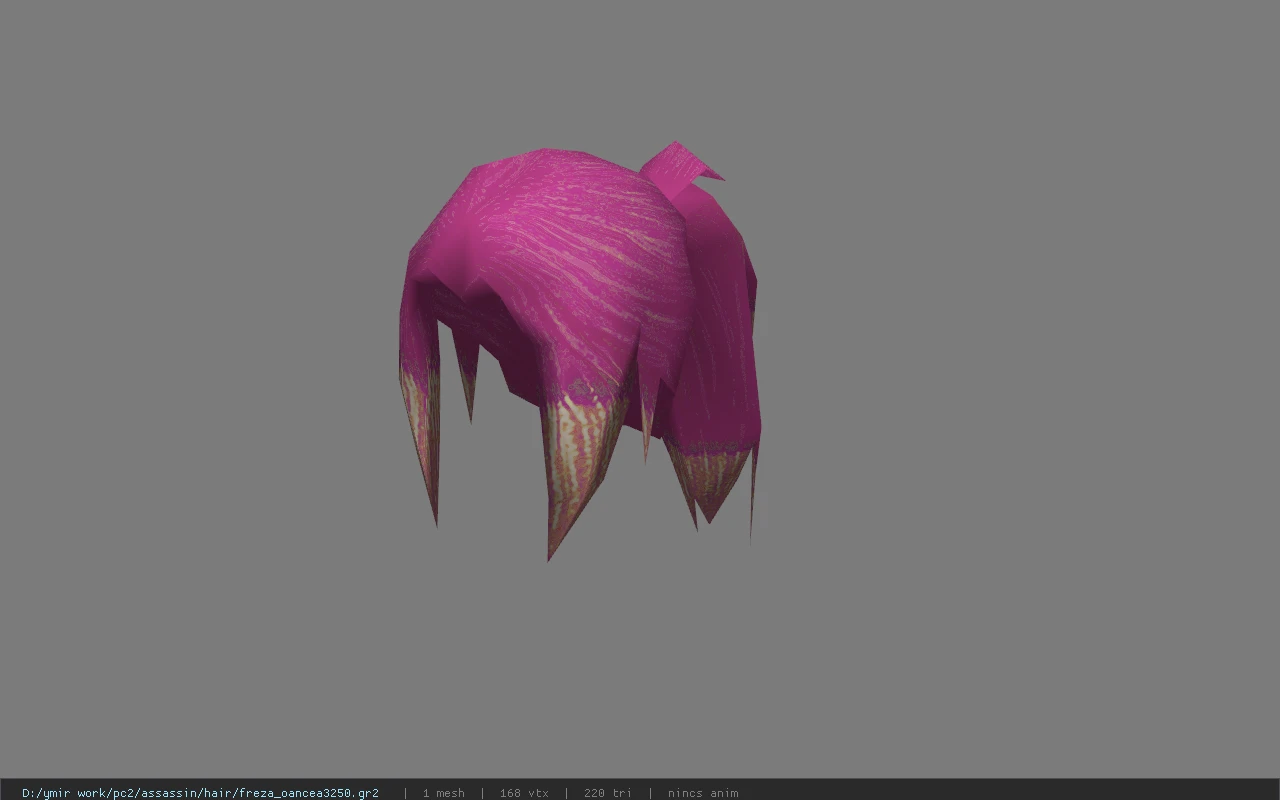The width and height of the screenshot is (1280, 800).
Task: Click the file path freza_oancea3250.gr2 in status bar
Action: click(200, 793)
